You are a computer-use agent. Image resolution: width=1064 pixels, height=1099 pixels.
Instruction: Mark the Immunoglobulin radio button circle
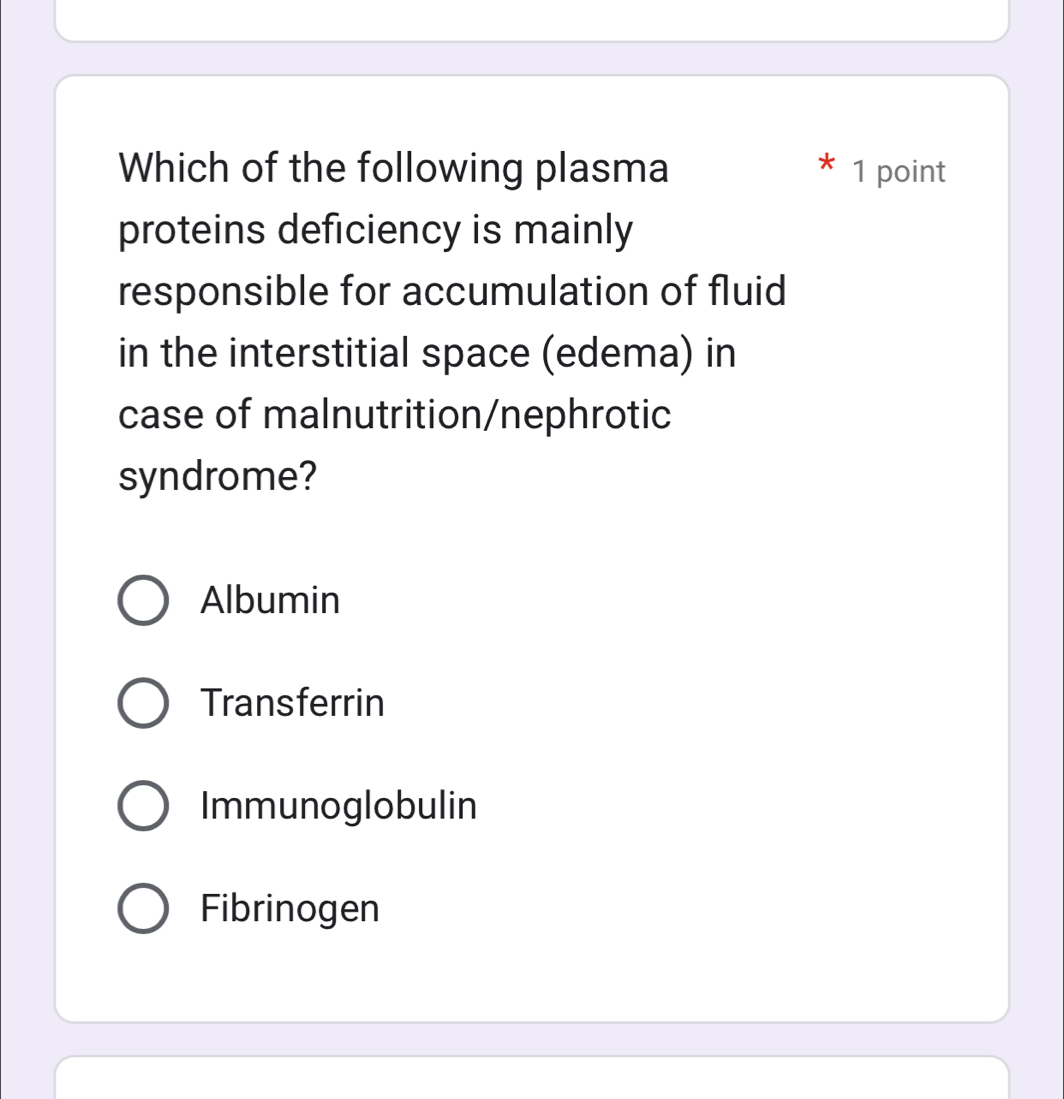(143, 806)
